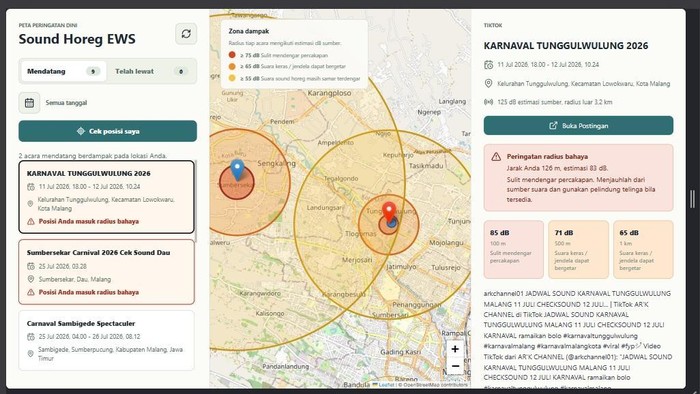Viewport: 700px width, 394px height.
Task: Click the clock icon in Tunggulwulung event card
Action: 31,187
